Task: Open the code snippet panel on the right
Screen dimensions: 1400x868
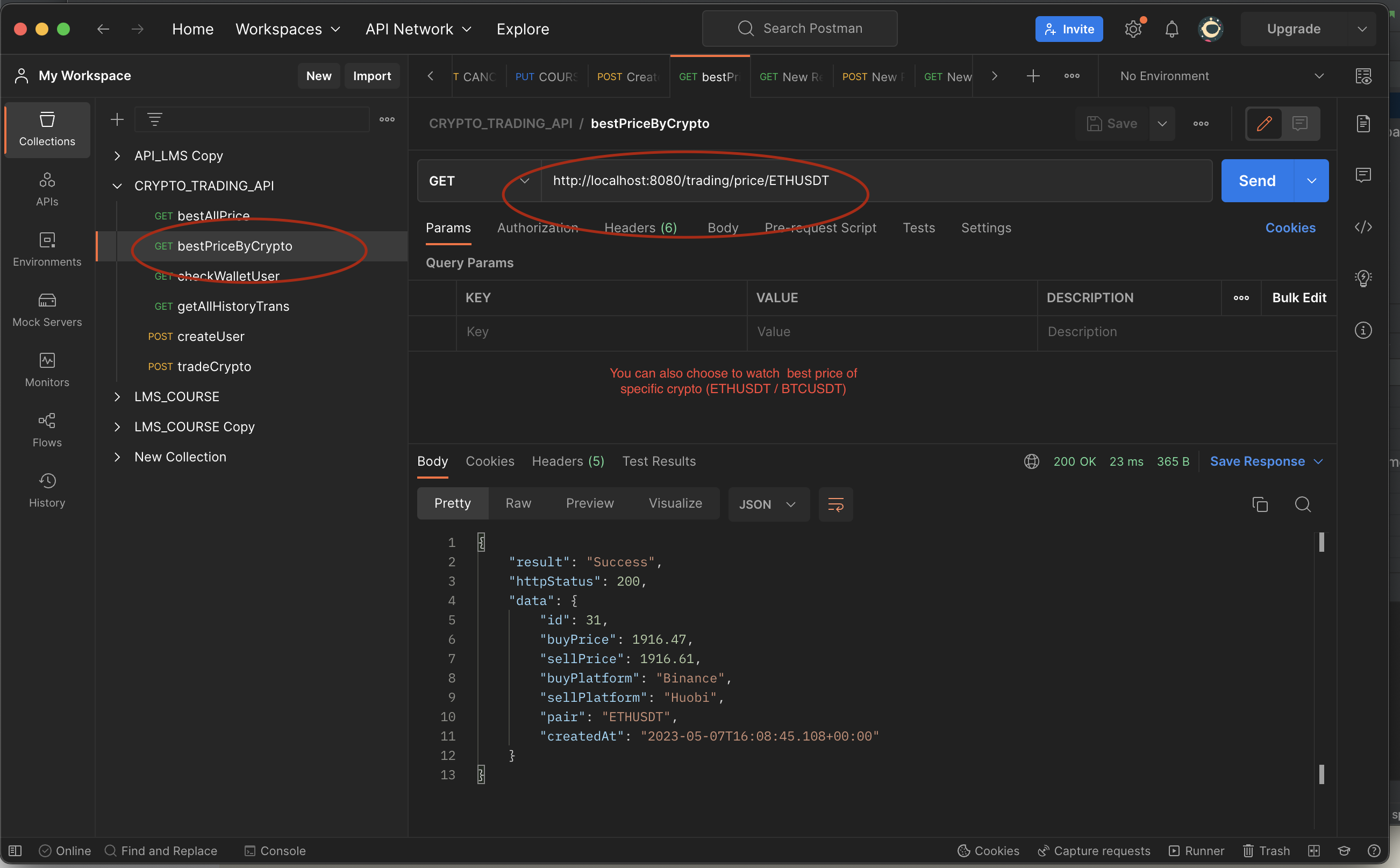Action: [x=1364, y=227]
